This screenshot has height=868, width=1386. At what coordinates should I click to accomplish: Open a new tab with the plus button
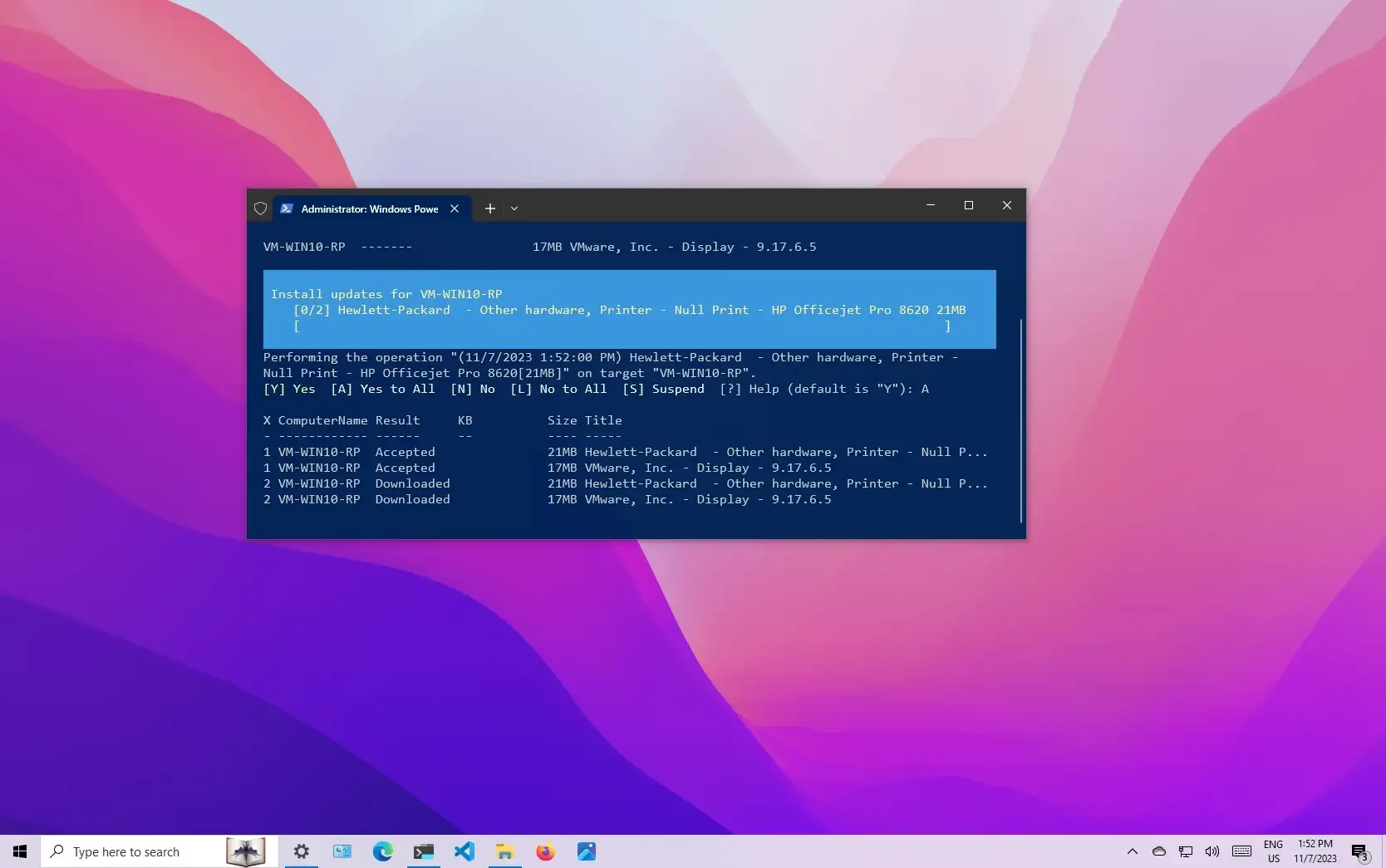click(489, 208)
